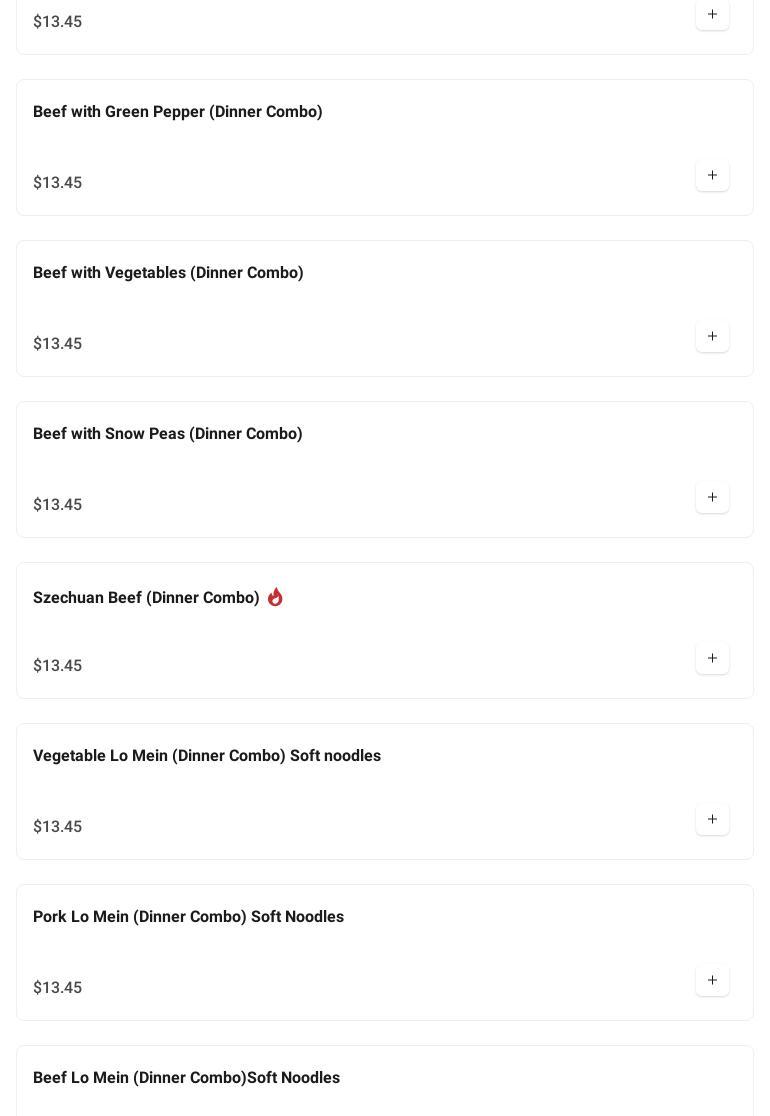The image size is (770, 1116).
Task: Click the price of Beef with Vegetables
Action: point(58,344)
